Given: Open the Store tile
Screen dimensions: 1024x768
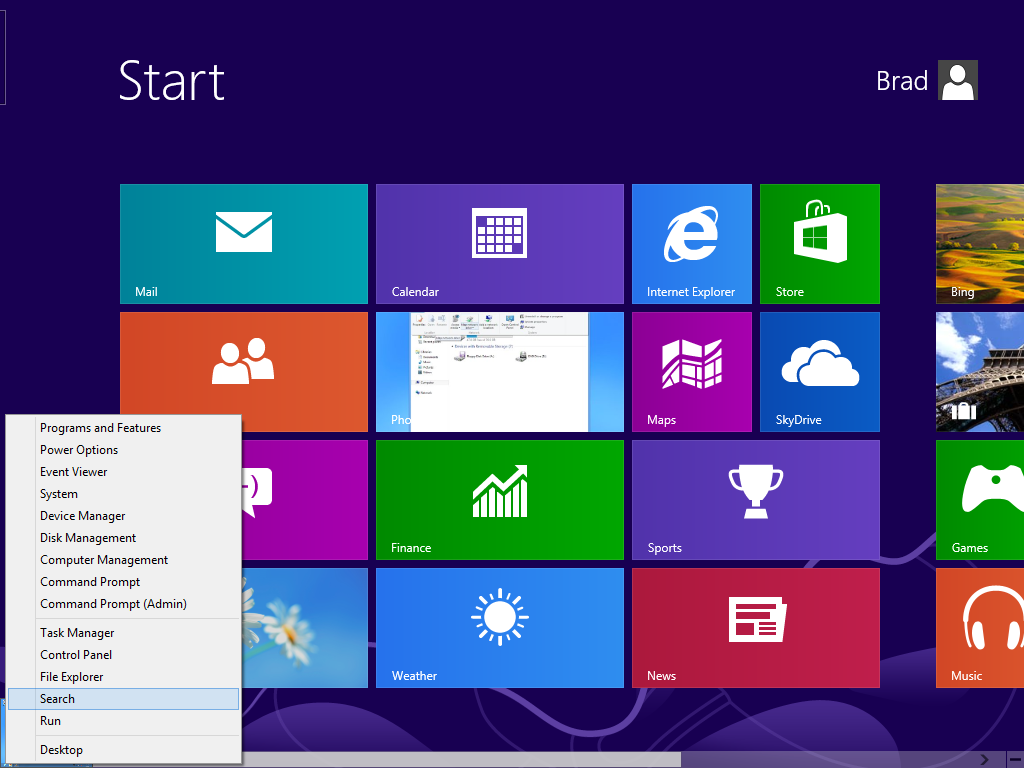Looking at the screenshot, I should pyautogui.click(x=820, y=244).
